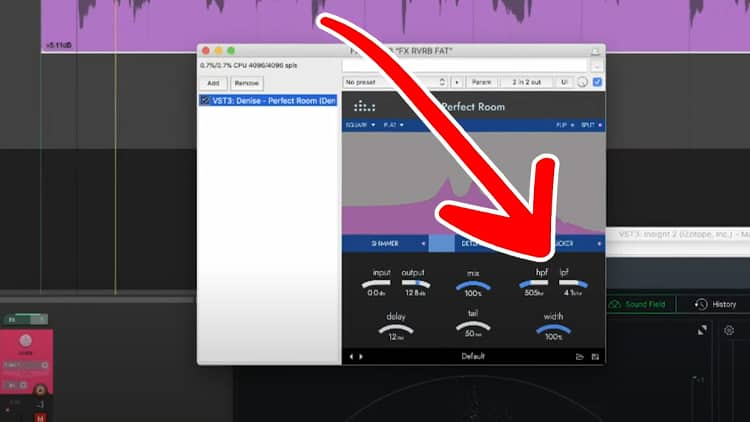The width and height of the screenshot is (750, 422).
Task: Save preset with disk icon
Action: [595, 356]
